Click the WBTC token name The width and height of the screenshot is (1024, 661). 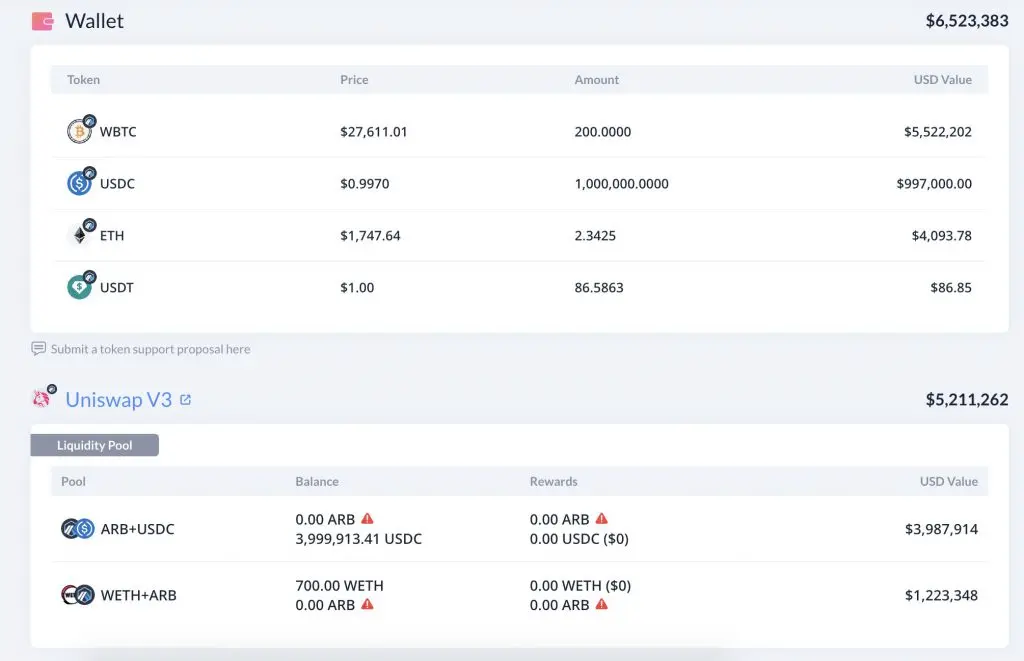coord(118,131)
